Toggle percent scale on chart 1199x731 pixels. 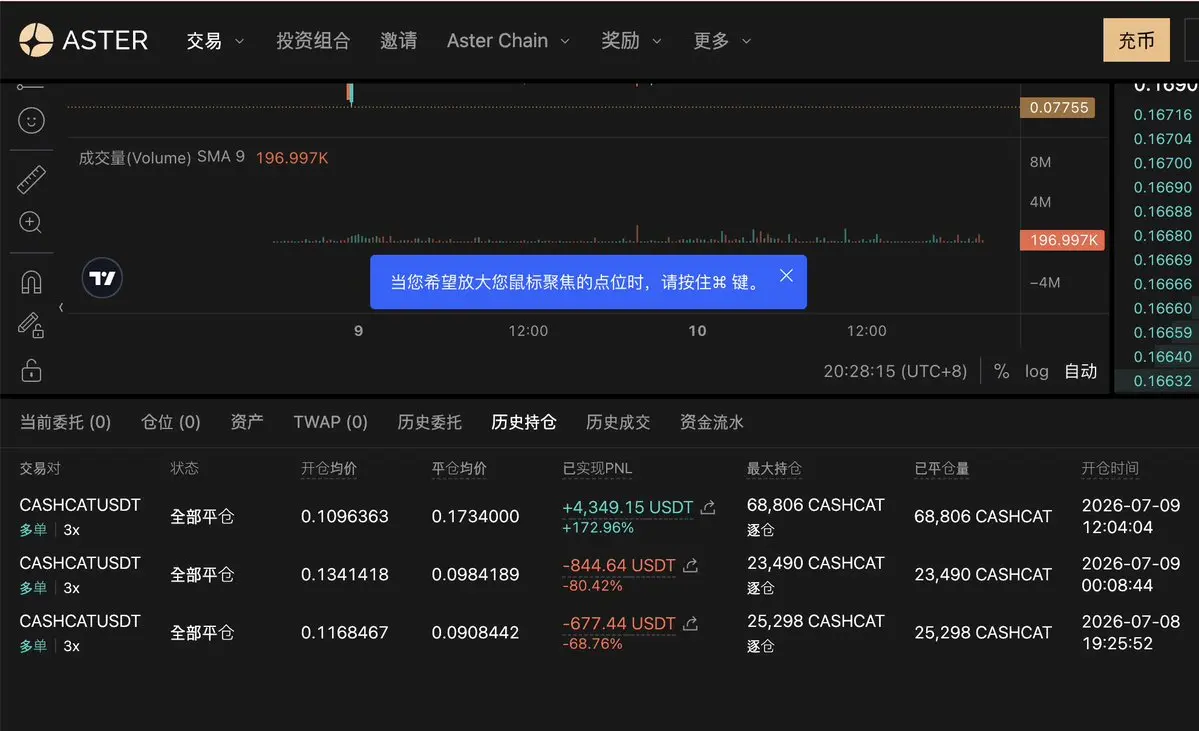(1001, 371)
